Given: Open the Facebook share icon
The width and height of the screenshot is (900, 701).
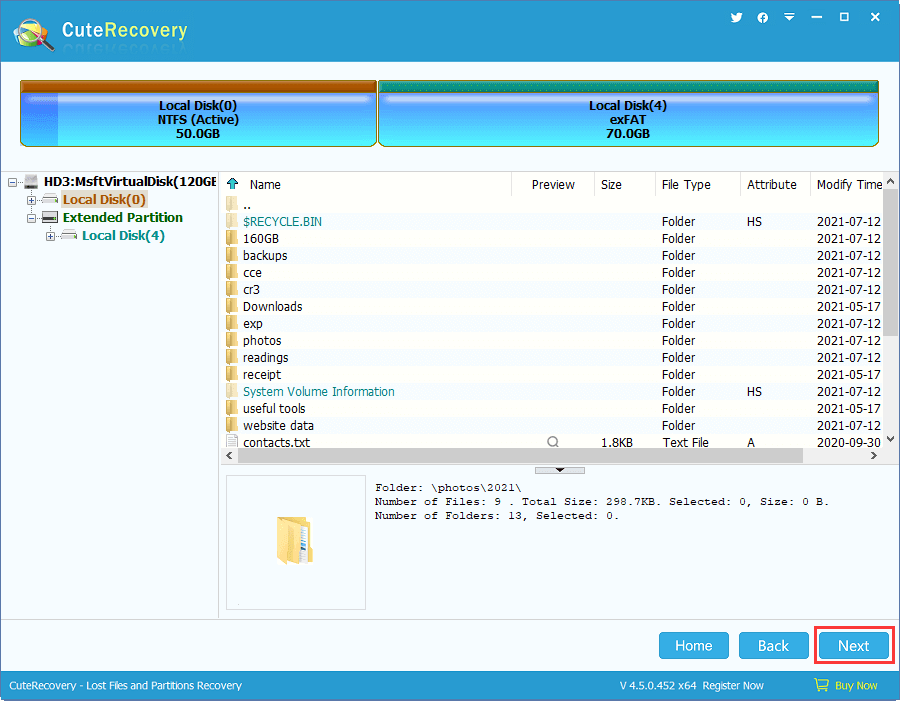Looking at the screenshot, I should [763, 18].
